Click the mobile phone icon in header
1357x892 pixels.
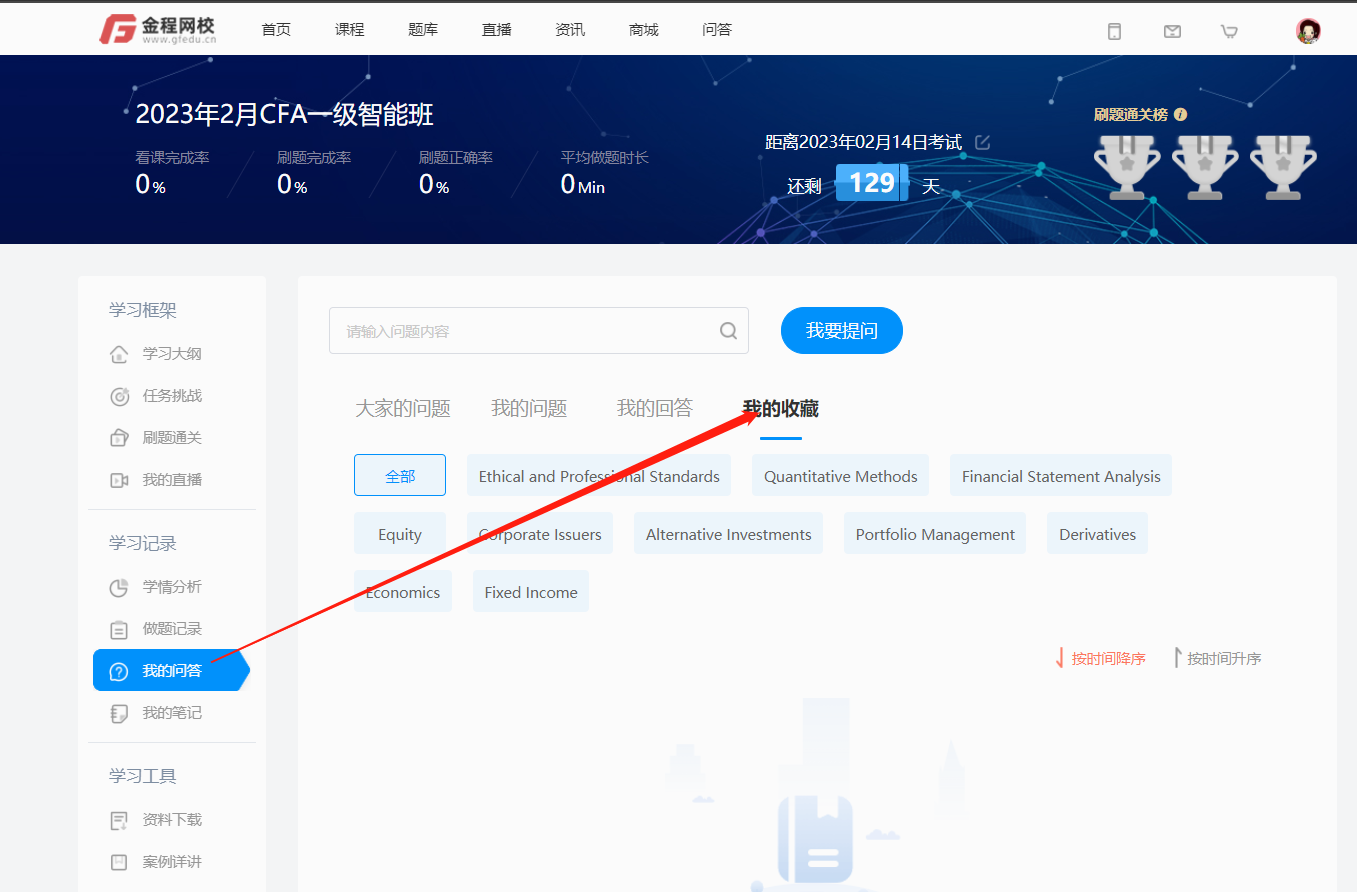coord(1114,31)
